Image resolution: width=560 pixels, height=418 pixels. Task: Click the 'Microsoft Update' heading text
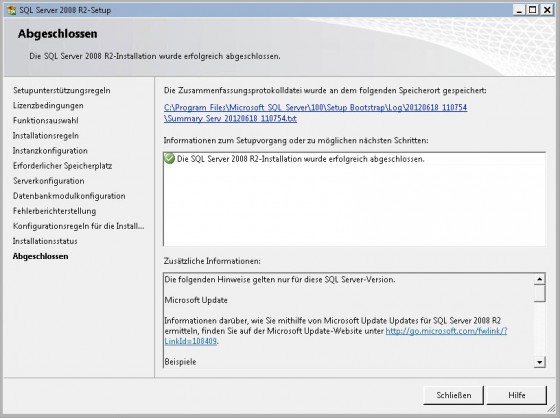196,300
